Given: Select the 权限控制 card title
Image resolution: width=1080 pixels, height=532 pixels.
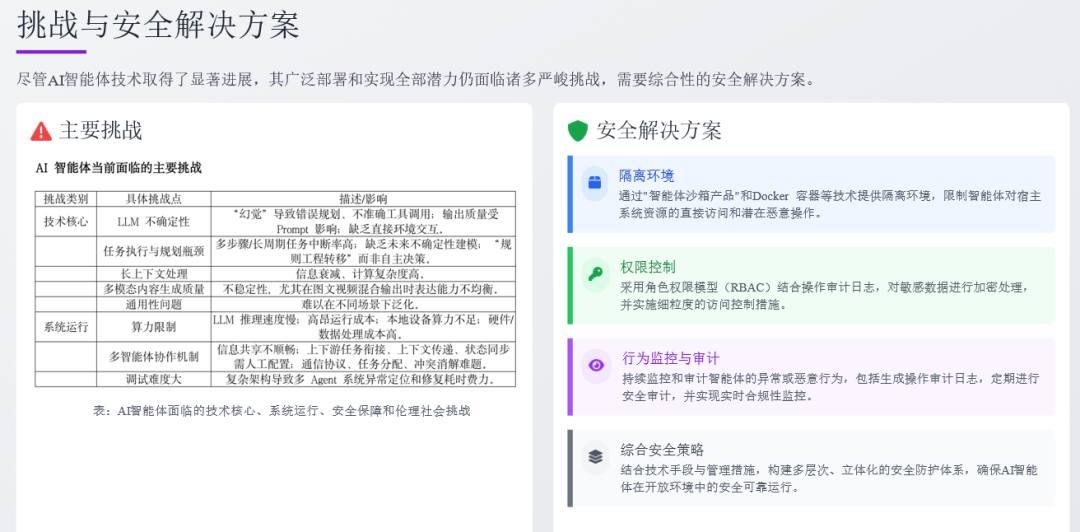Looking at the screenshot, I should (x=647, y=267).
